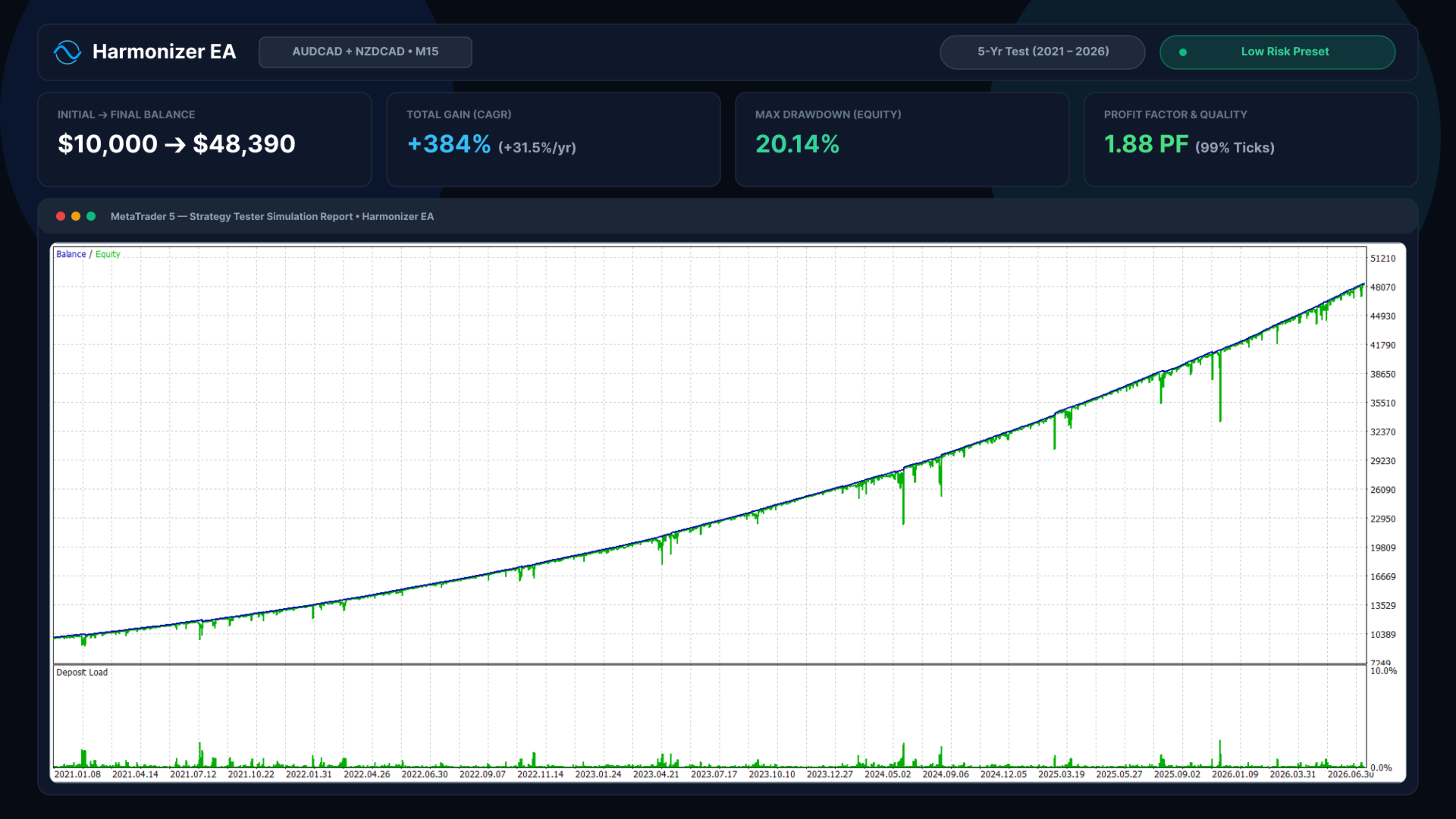Choose the Low Risk Preset button
Viewport: 1456px width, 819px height.
click(x=1278, y=52)
